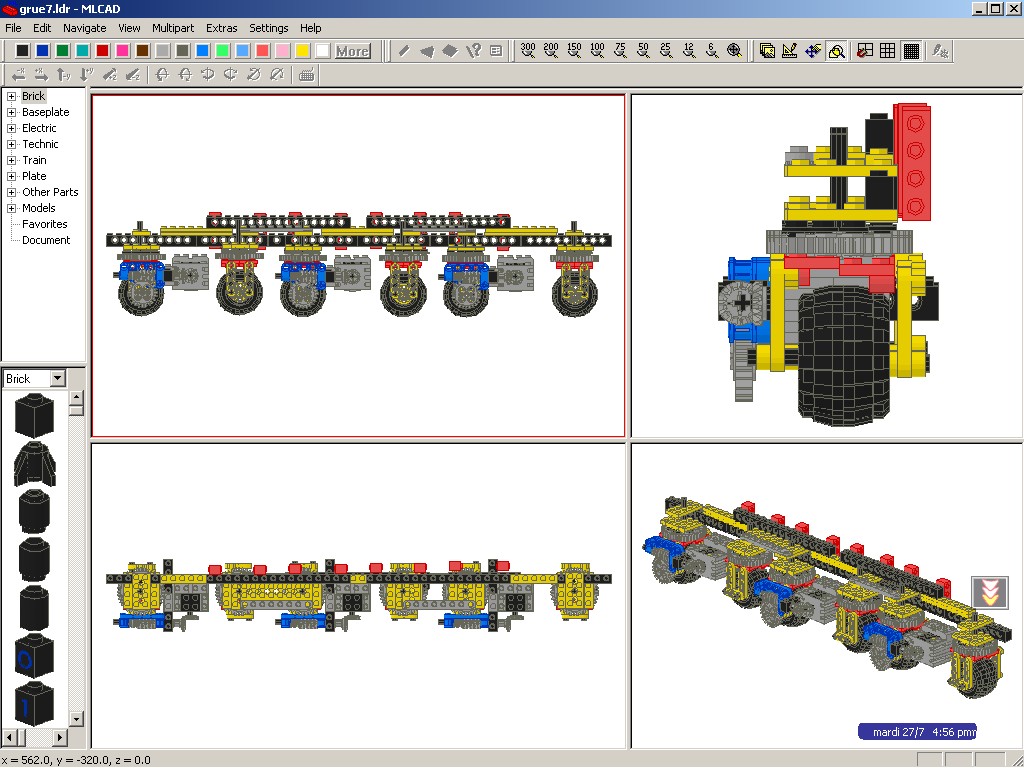
Task: Toggle the medium grid button
Action: (x=888, y=51)
